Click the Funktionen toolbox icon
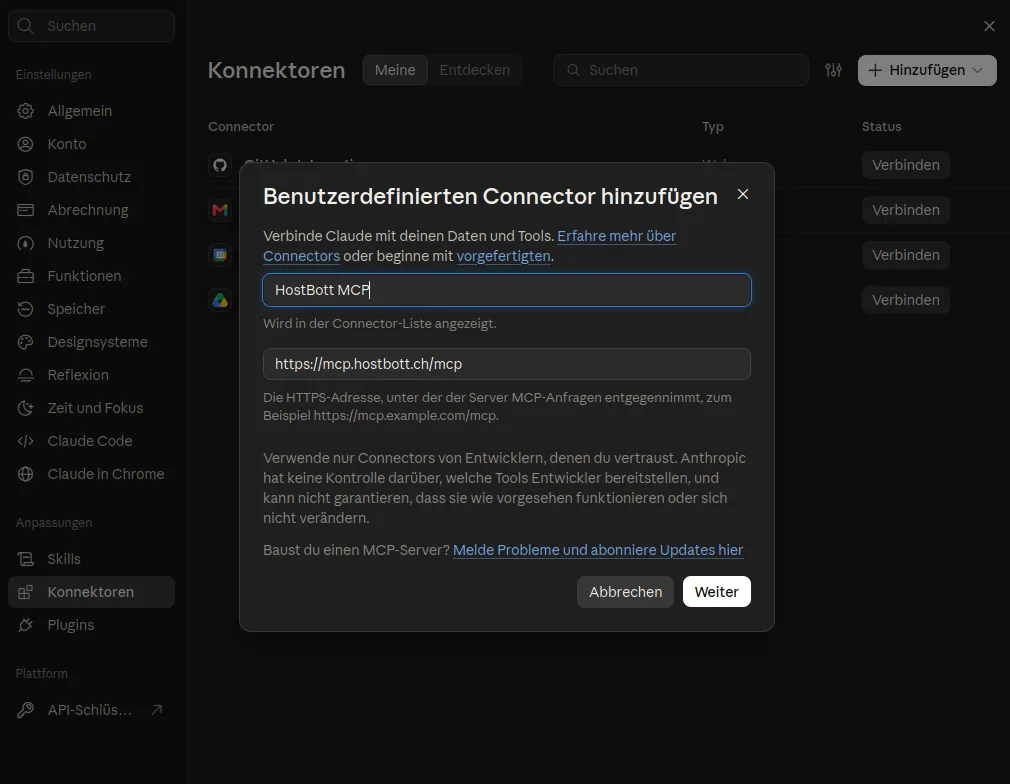This screenshot has height=784, width=1010. click(25, 276)
